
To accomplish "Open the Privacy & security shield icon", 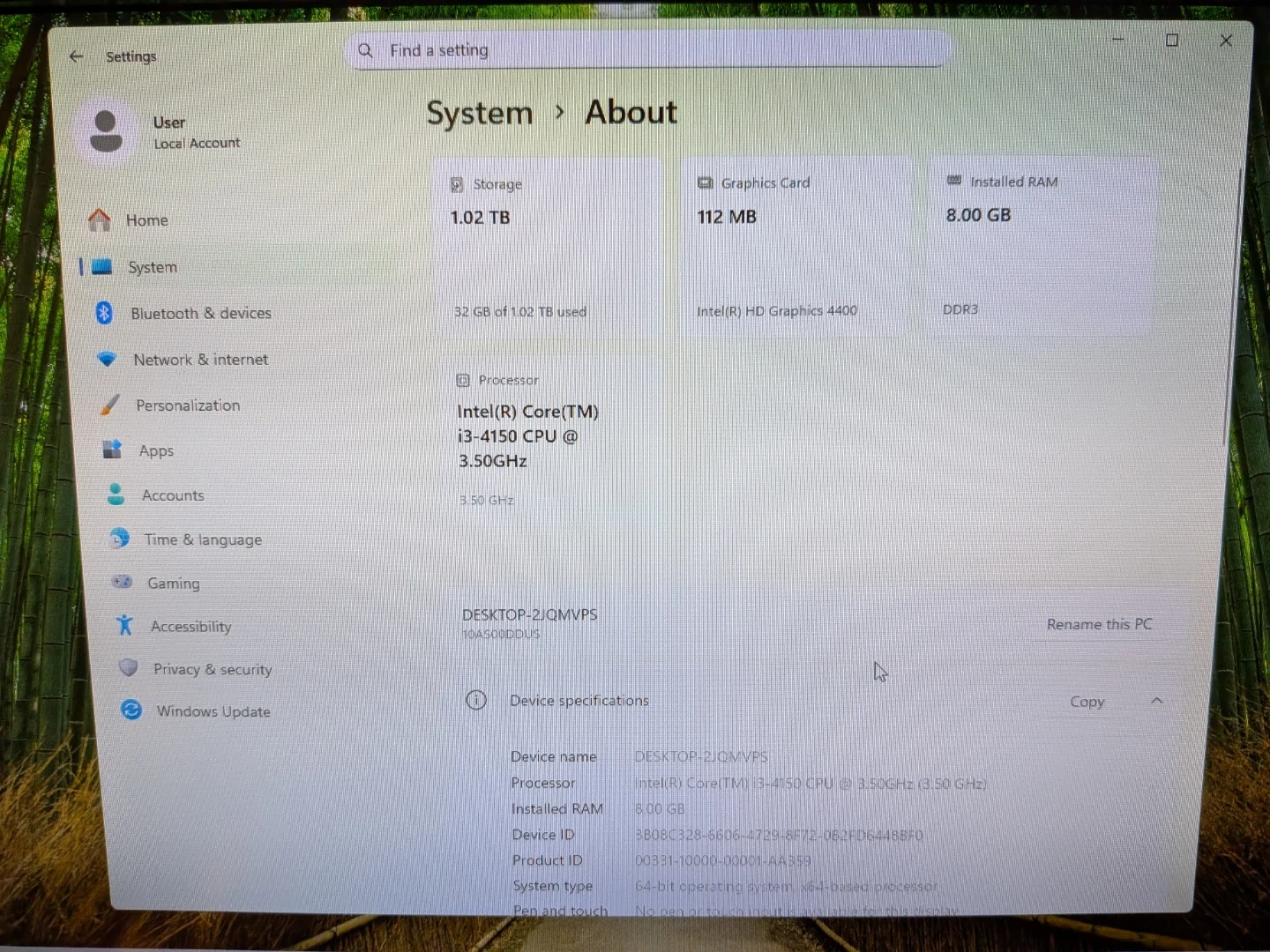I will (128, 668).
